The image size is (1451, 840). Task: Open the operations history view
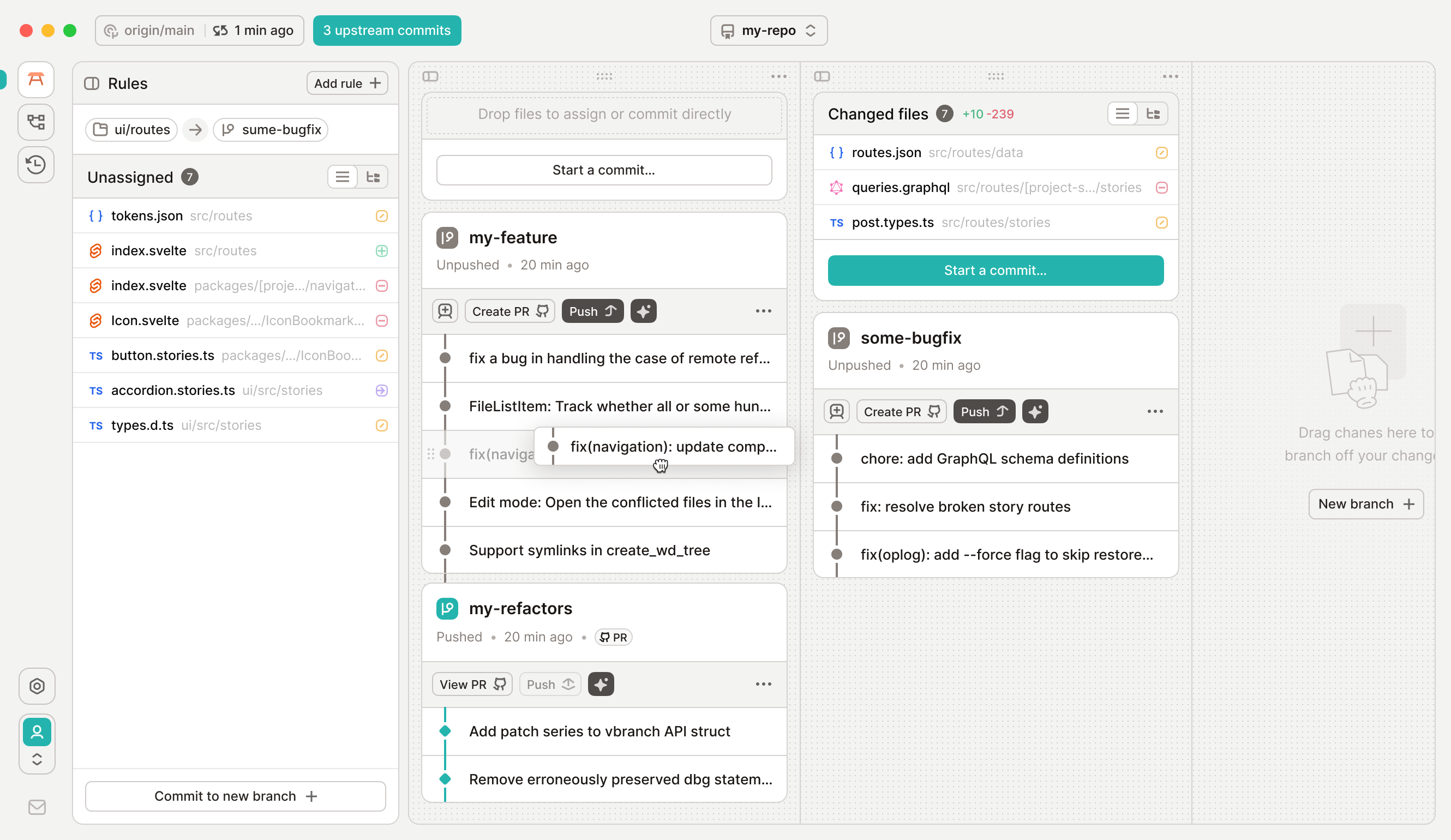[x=35, y=165]
